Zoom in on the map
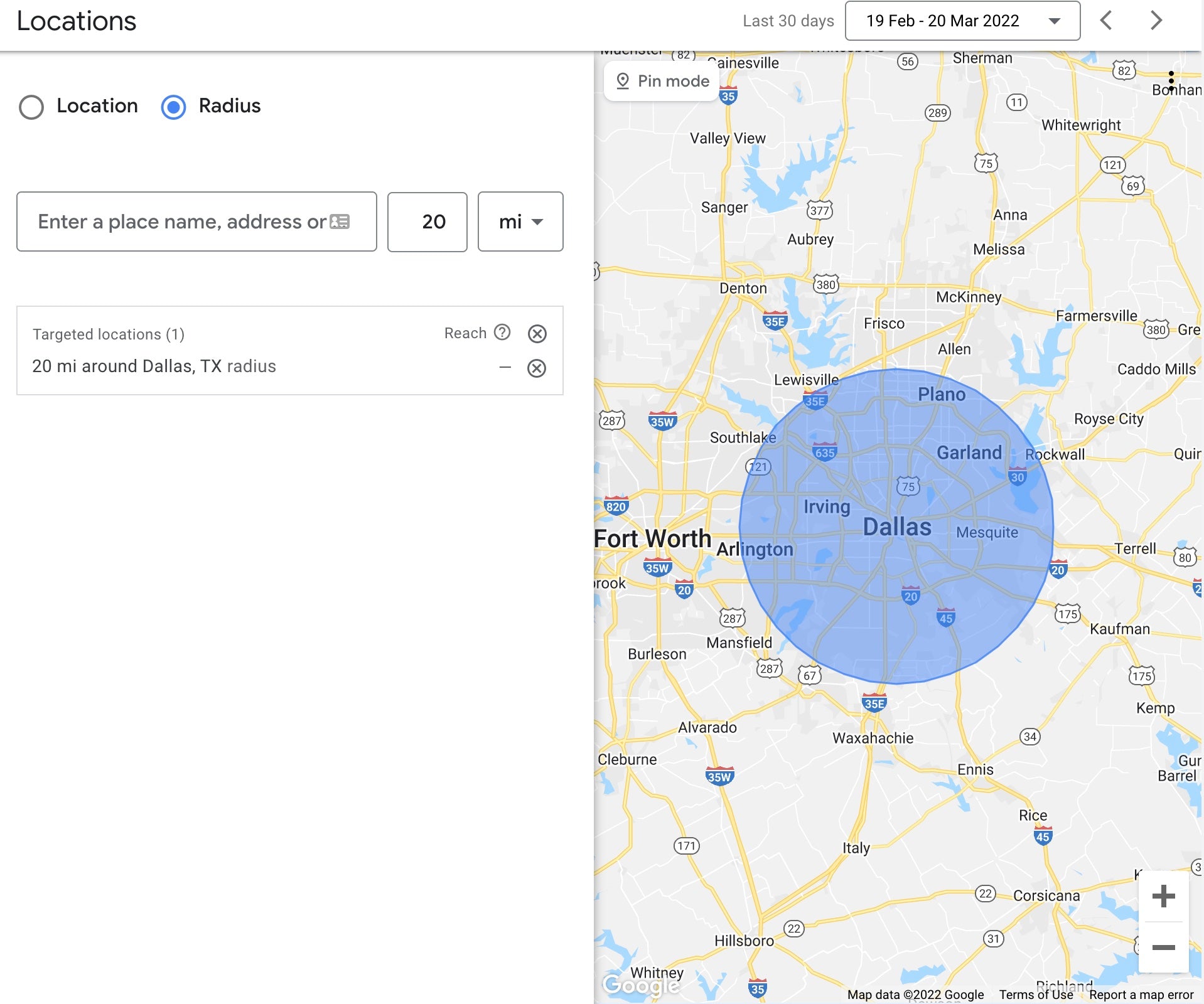Viewport: 1204px width, 1004px height. [x=1164, y=895]
